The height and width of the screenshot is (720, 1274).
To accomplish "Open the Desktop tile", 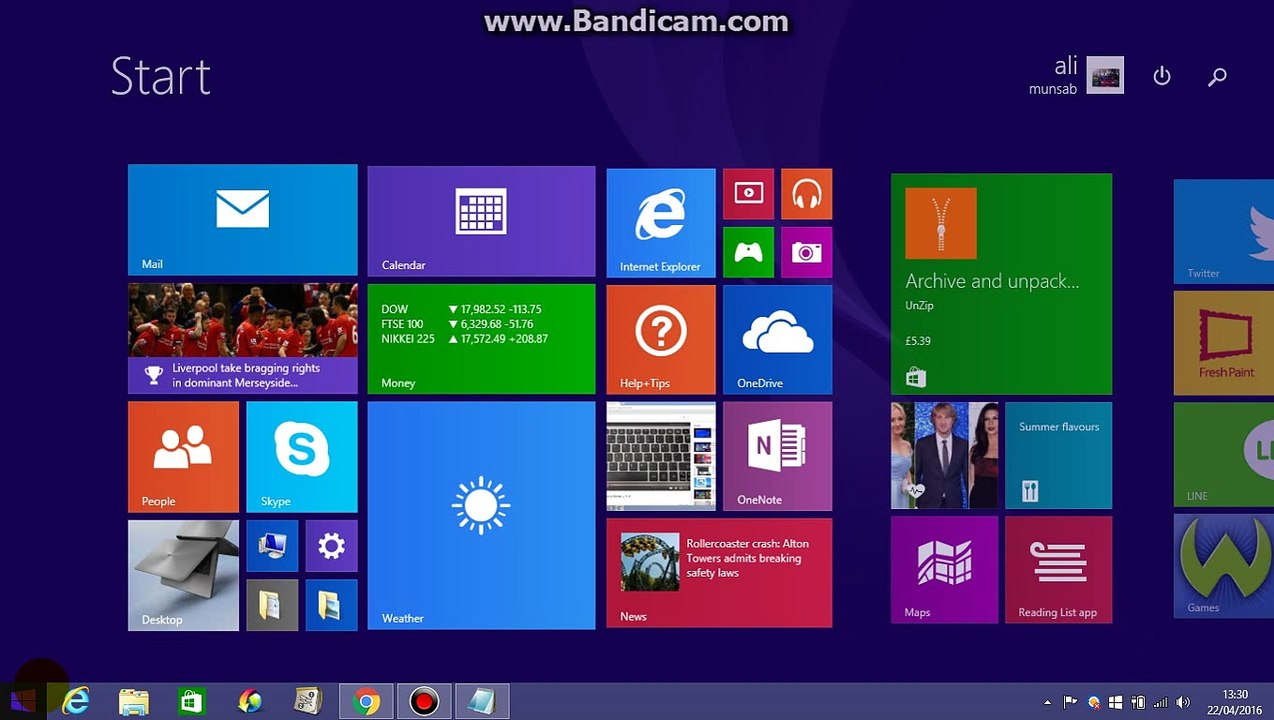I will pos(183,575).
